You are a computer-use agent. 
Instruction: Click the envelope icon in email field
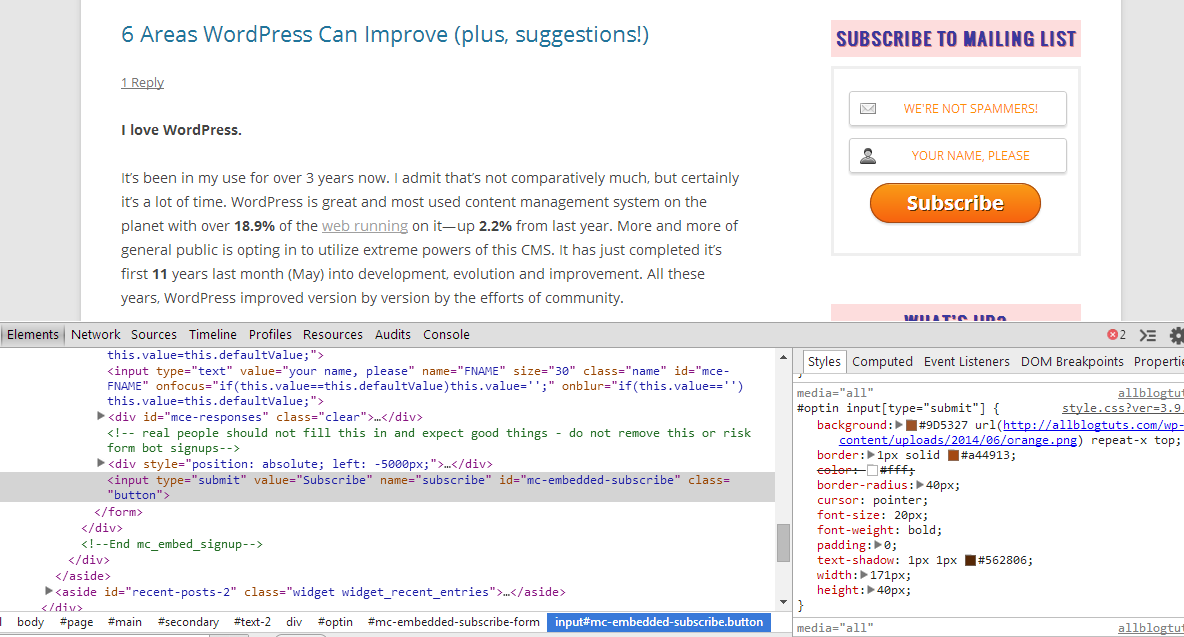(x=868, y=109)
